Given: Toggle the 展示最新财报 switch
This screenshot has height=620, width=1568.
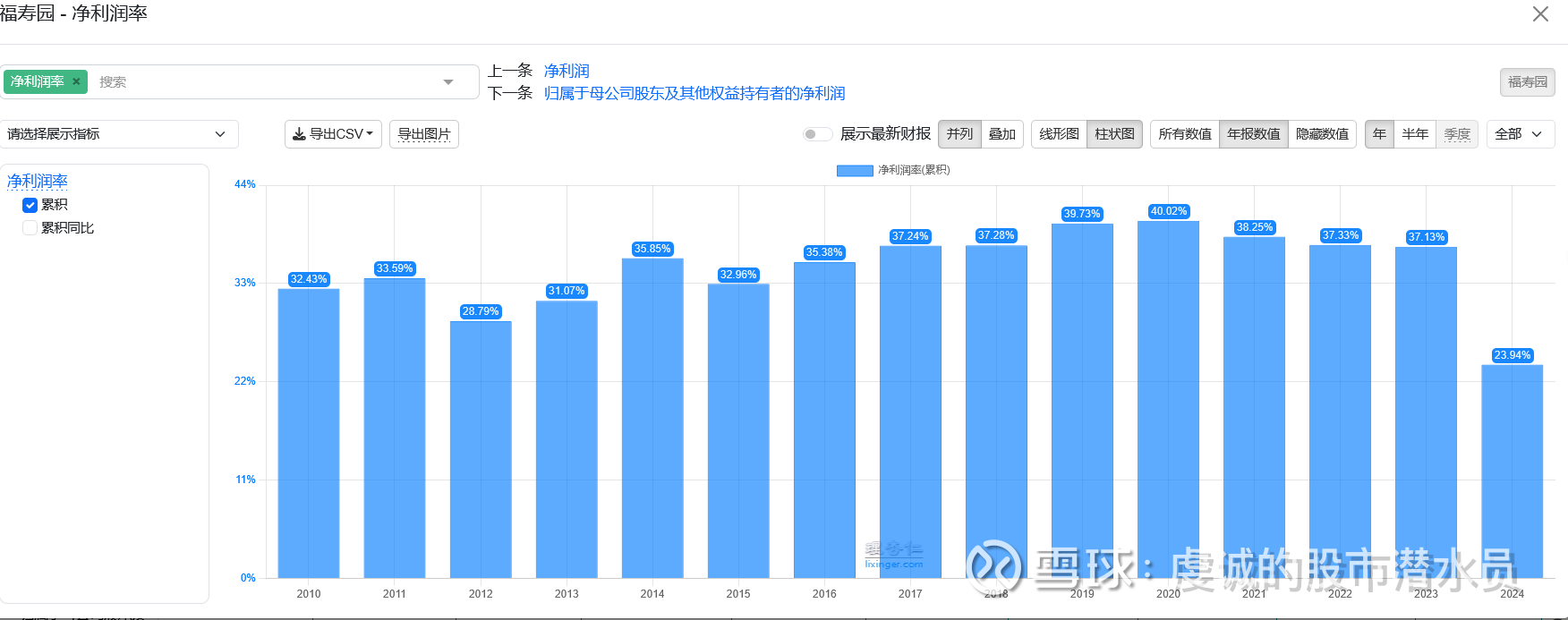Looking at the screenshot, I should 817,134.
